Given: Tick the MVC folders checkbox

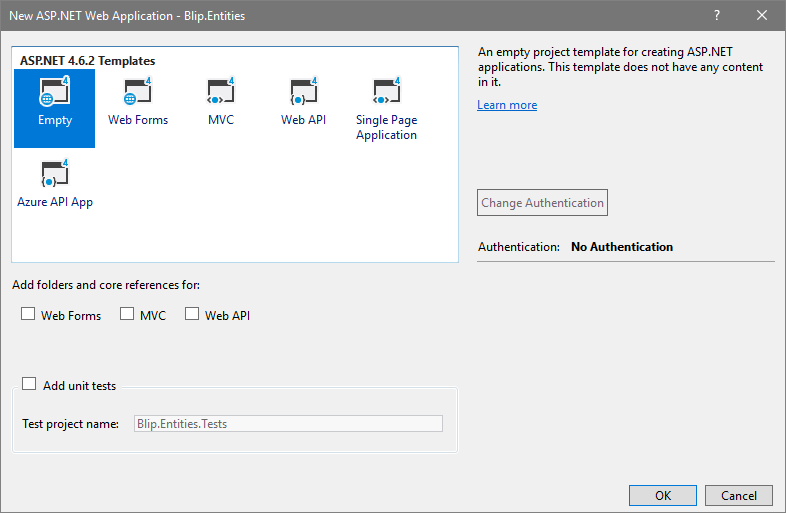Looking at the screenshot, I should click(x=127, y=314).
